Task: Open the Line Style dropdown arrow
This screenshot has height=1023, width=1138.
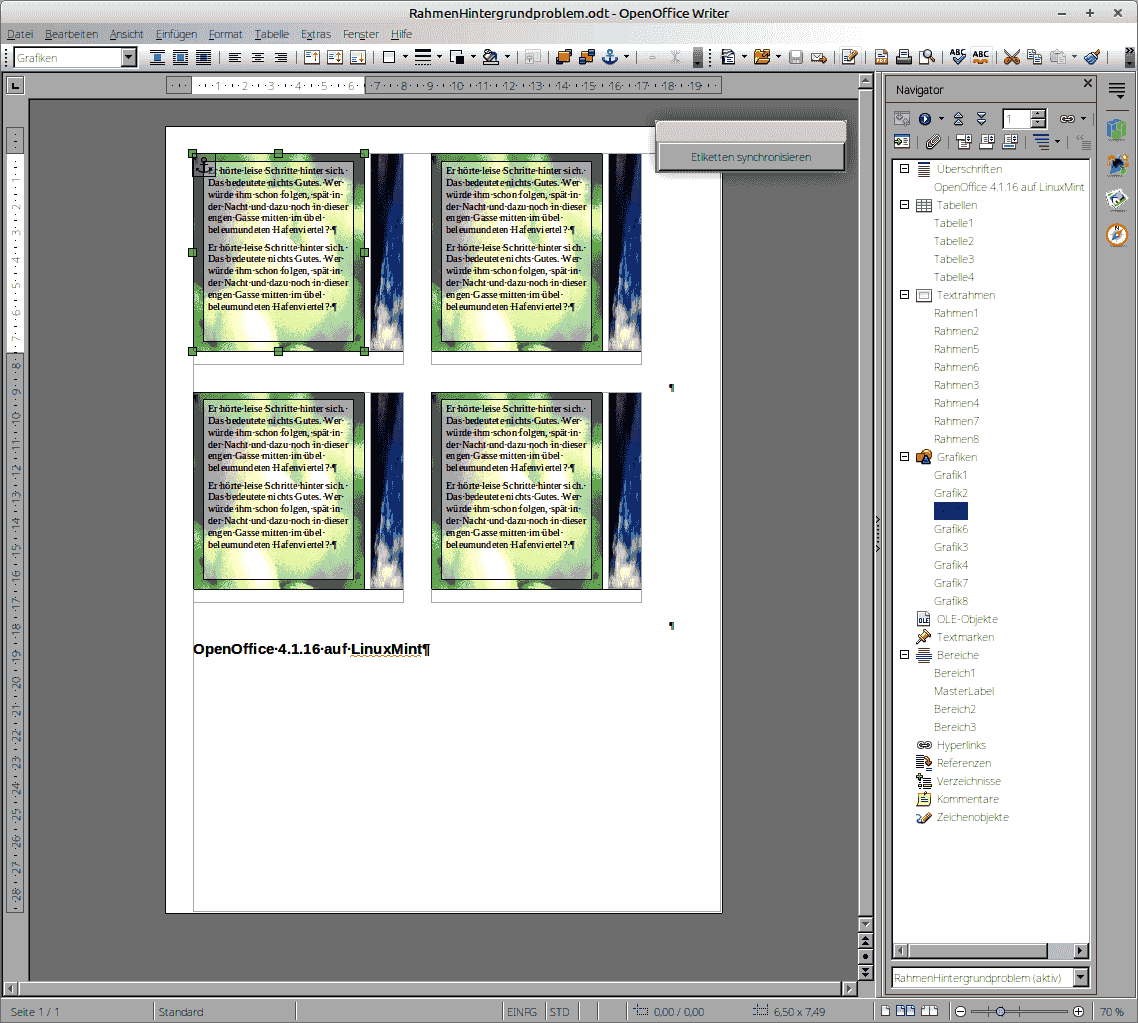Action: click(439, 57)
